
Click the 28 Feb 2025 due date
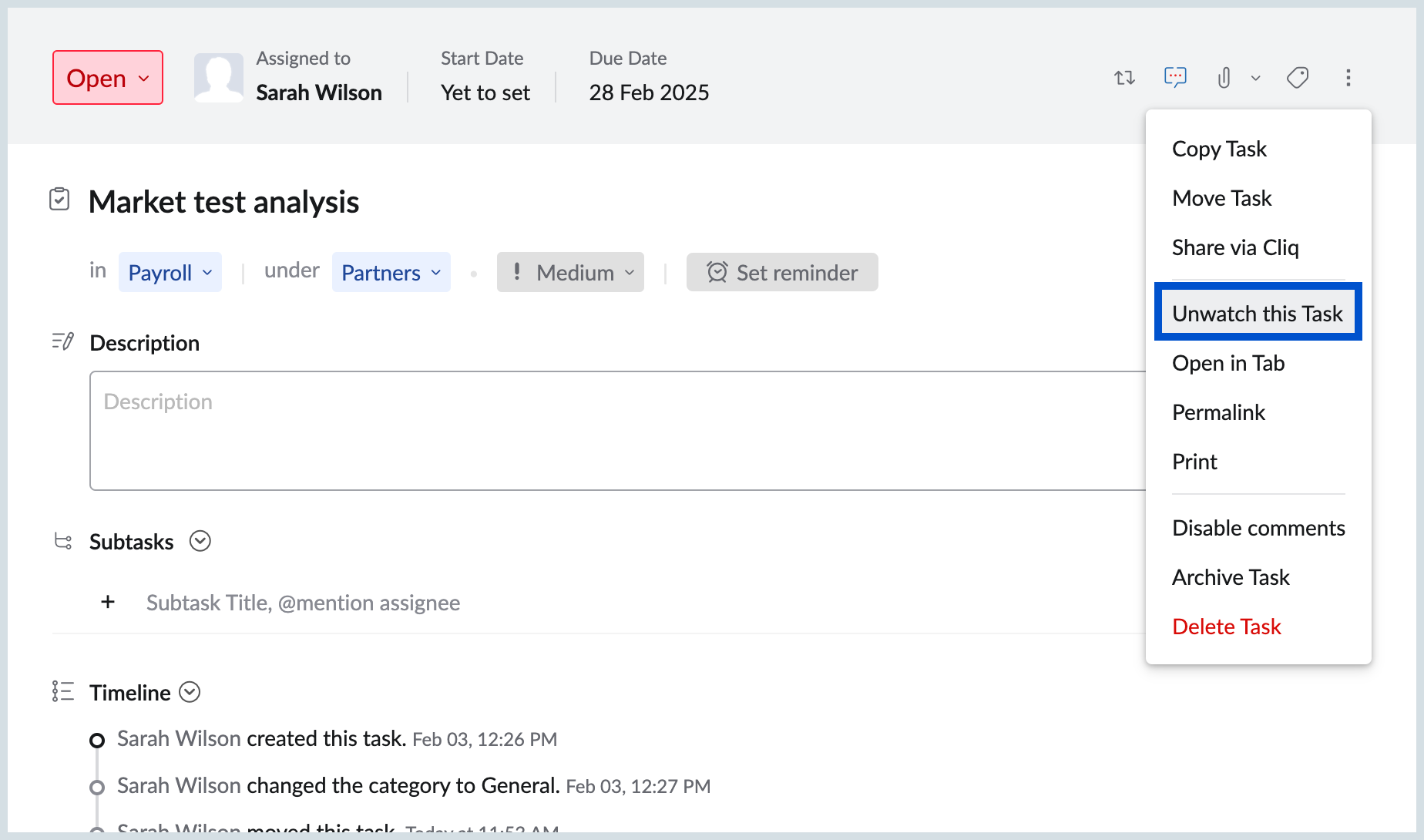pyautogui.click(x=649, y=92)
